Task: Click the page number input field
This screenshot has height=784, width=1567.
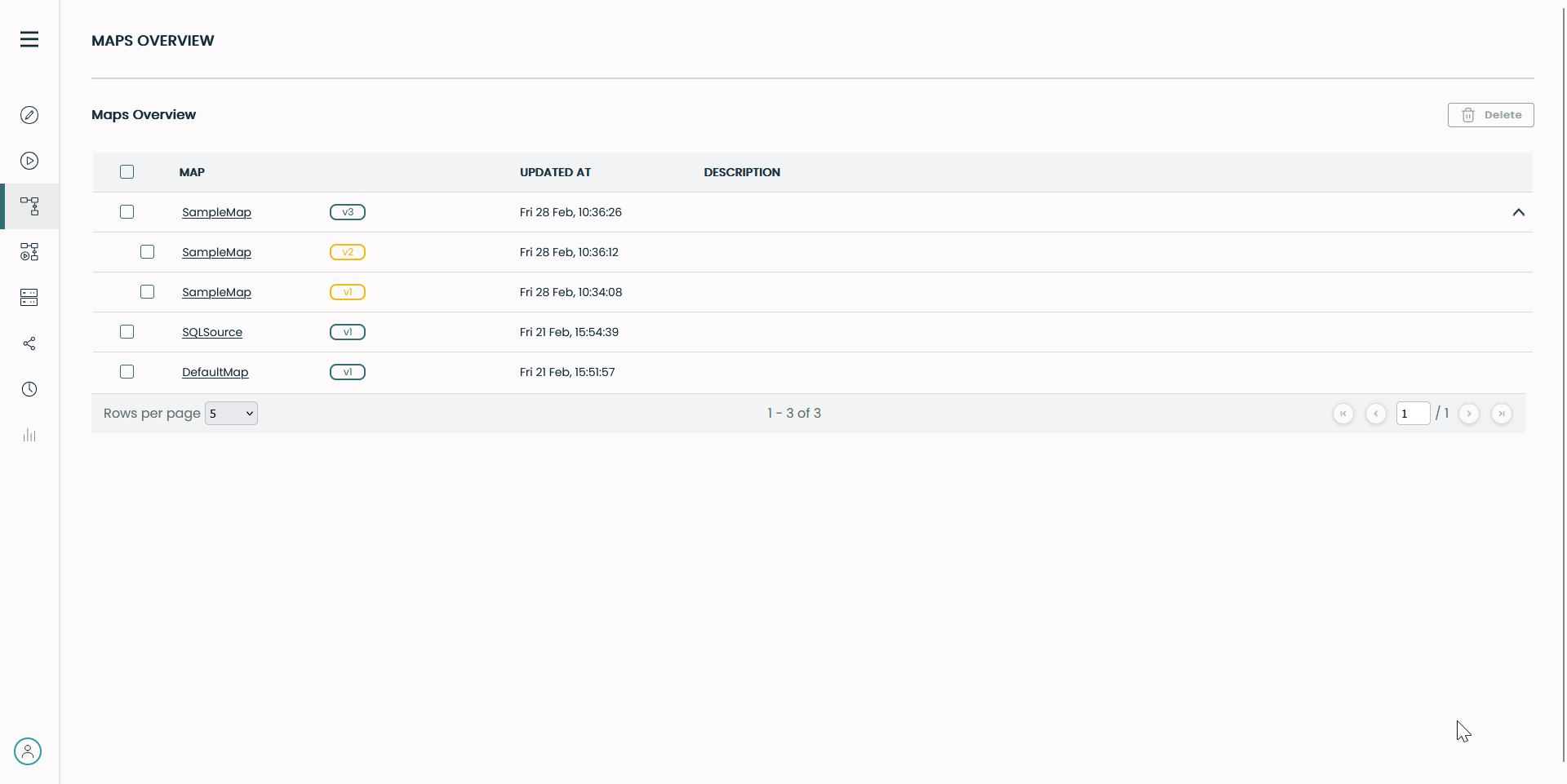Action: (x=1413, y=414)
